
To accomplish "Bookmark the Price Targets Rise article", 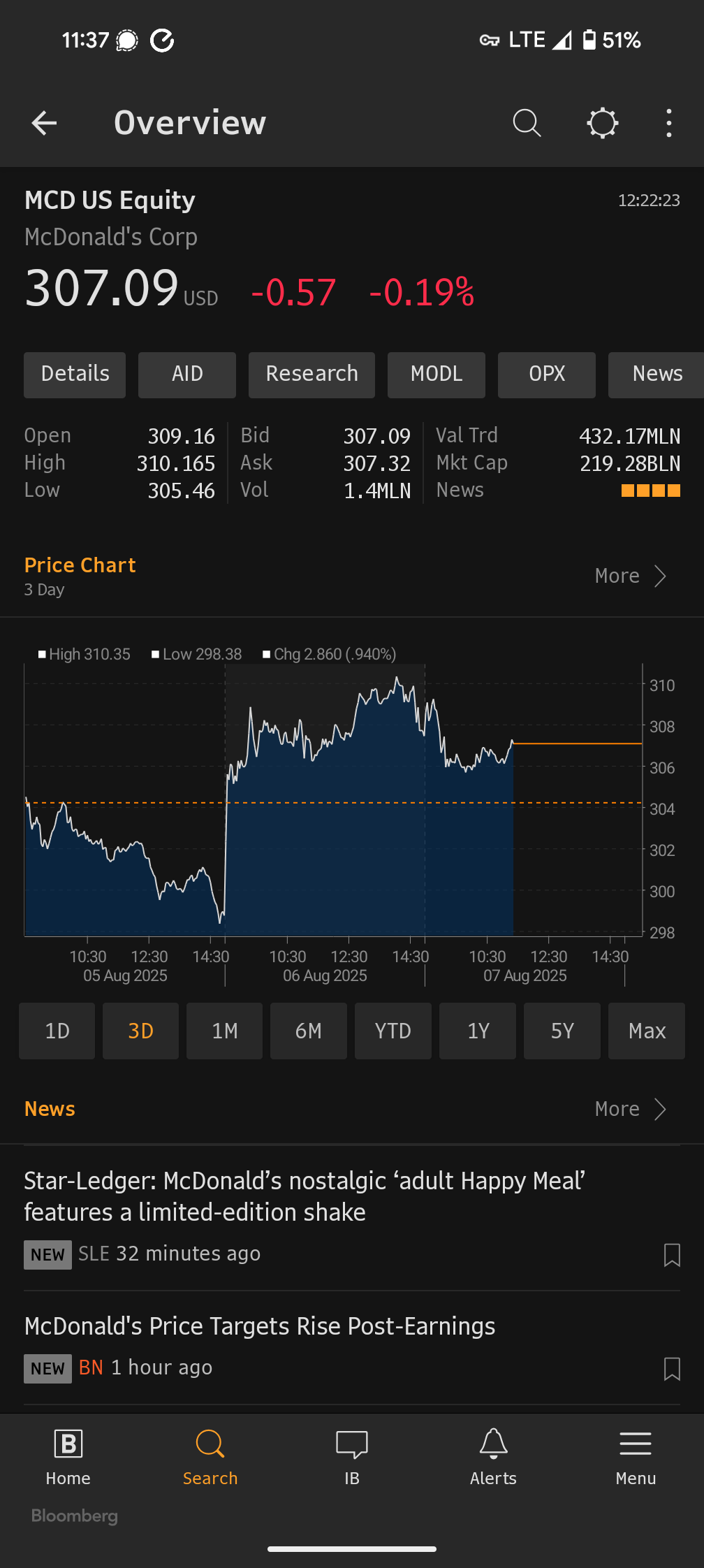I will click(x=672, y=1369).
